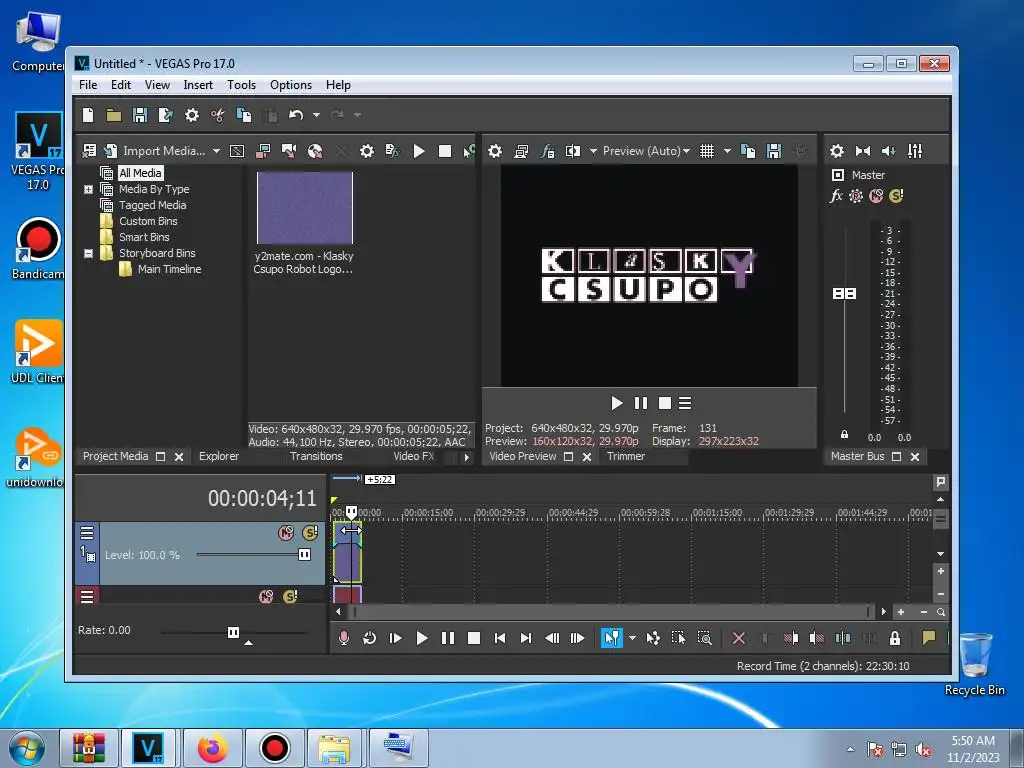Open overlays dropdown arrow beside grid

[x=727, y=151]
